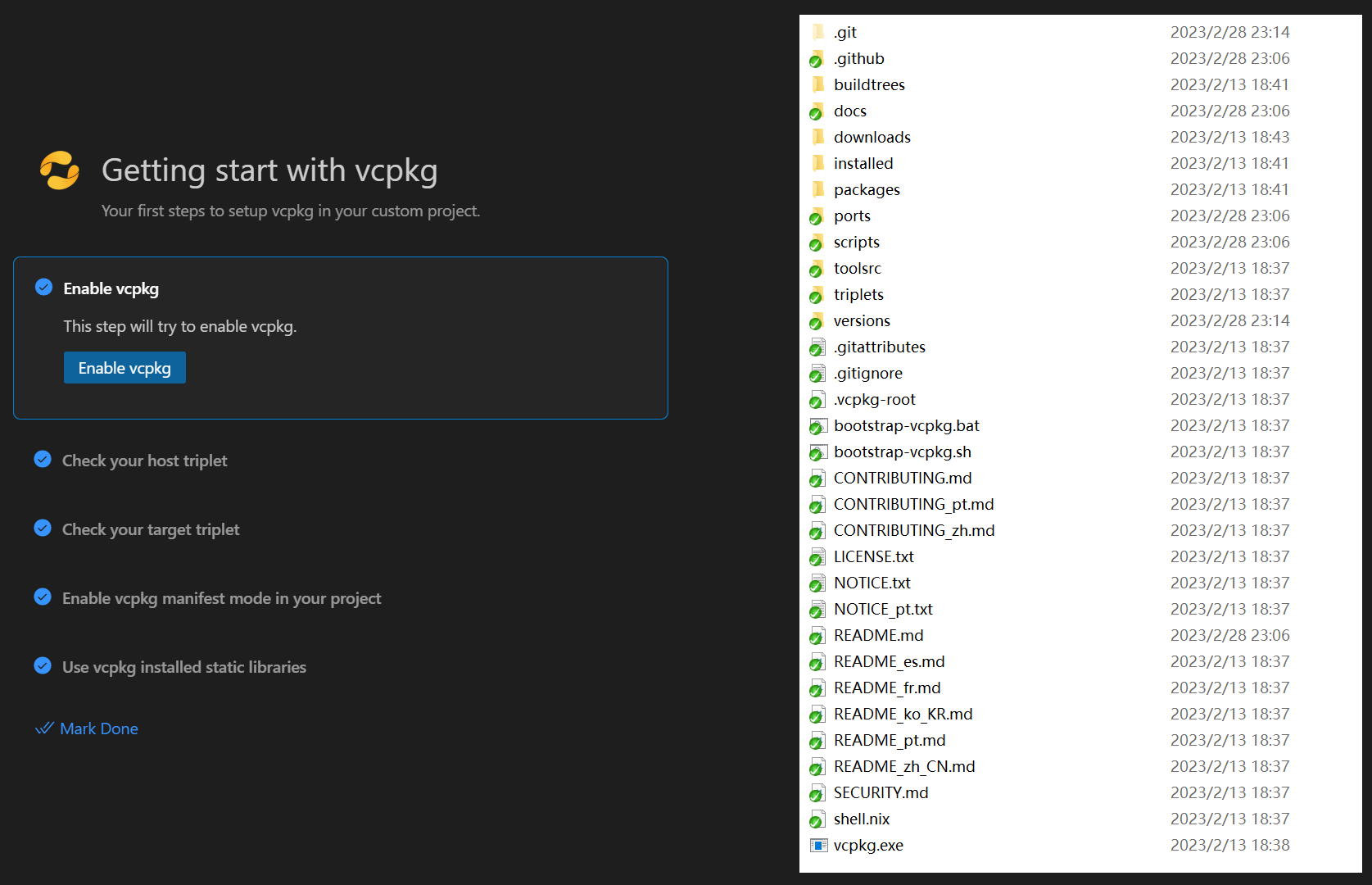Click the vcpkg.exe application icon
Viewport: 1372px width, 885px height.
[x=818, y=845]
